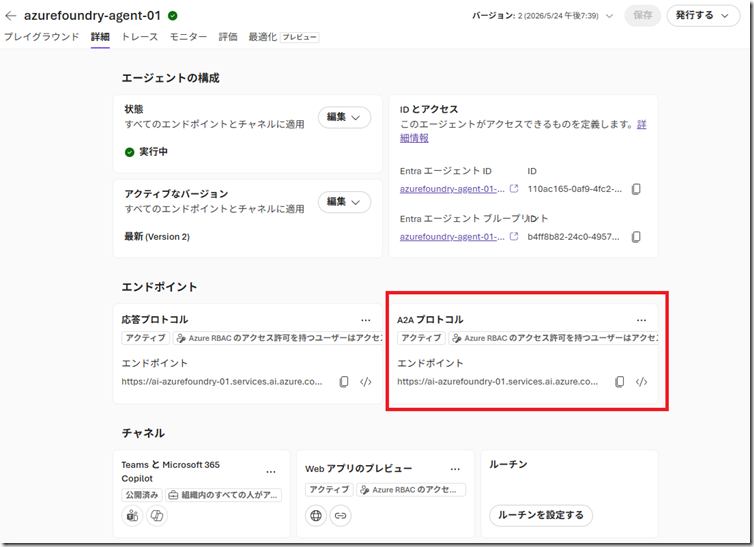Screen dimensions: 754x547
Task: Click the green verified badge next to agent name
Action: tap(173, 16)
